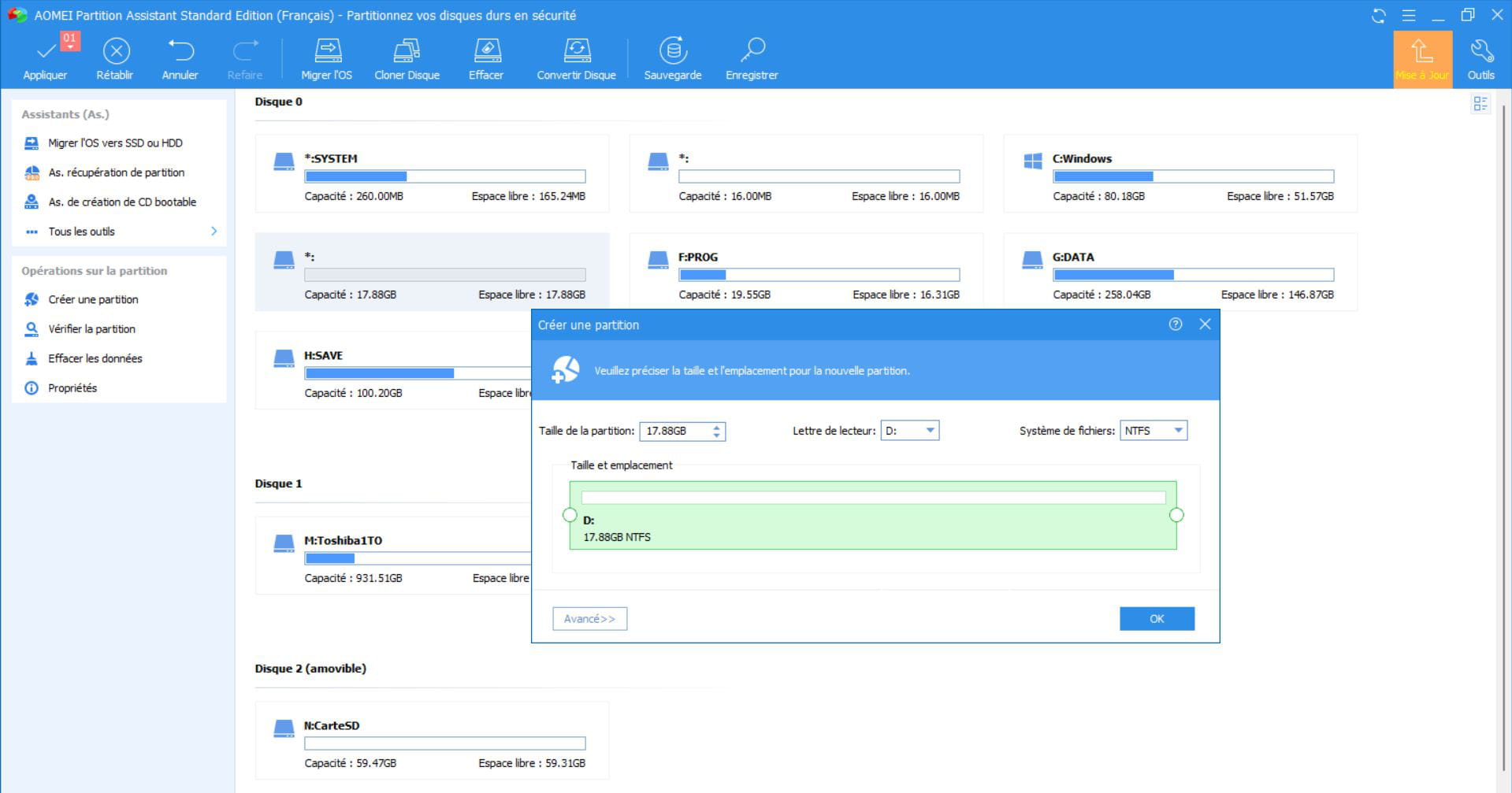1512x793 pixels.
Task: Close the Créer une partition dialog
Action: click(1205, 324)
